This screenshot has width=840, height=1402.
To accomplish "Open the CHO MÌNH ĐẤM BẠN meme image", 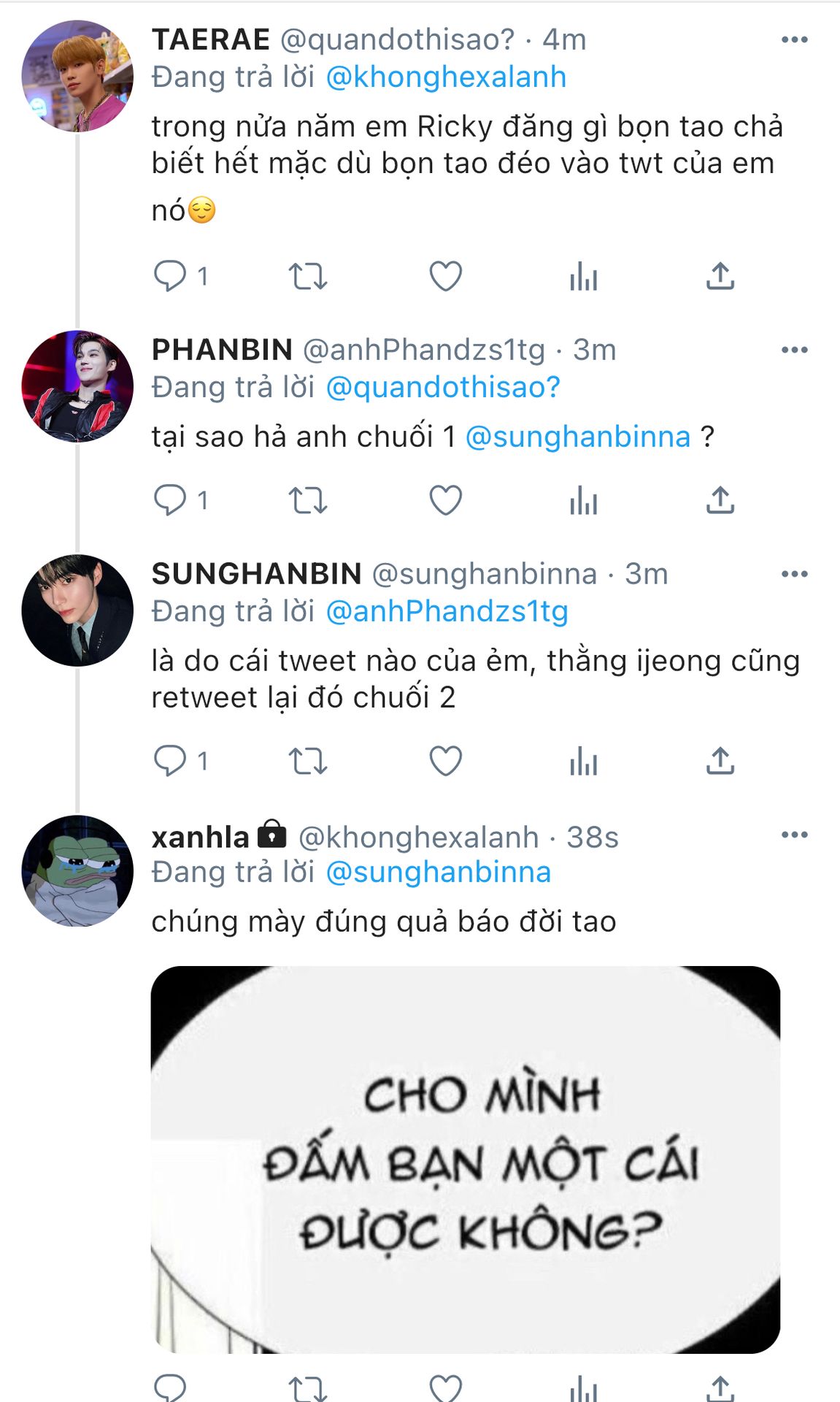I will pyautogui.click(x=466, y=1160).
